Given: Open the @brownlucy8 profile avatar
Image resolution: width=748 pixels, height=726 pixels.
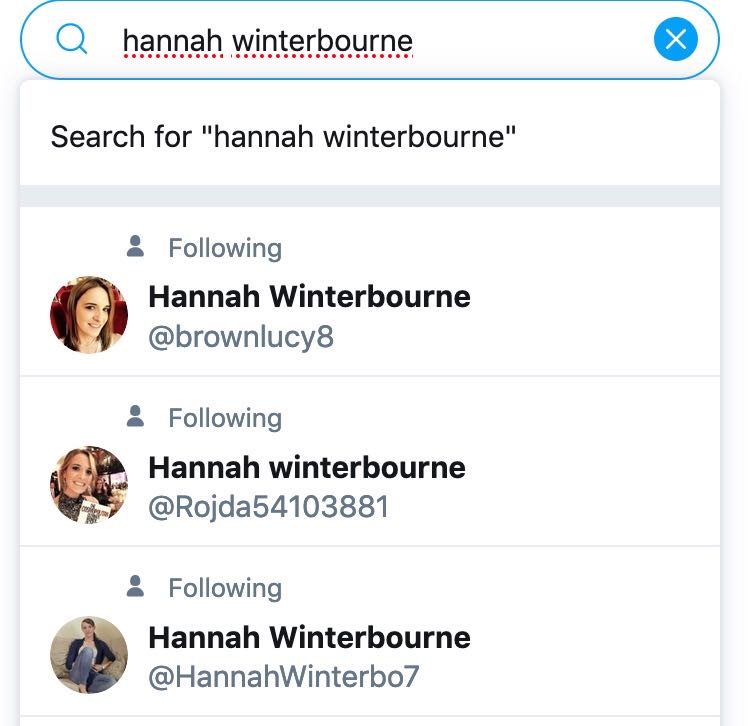Looking at the screenshot, I should 89,315.
